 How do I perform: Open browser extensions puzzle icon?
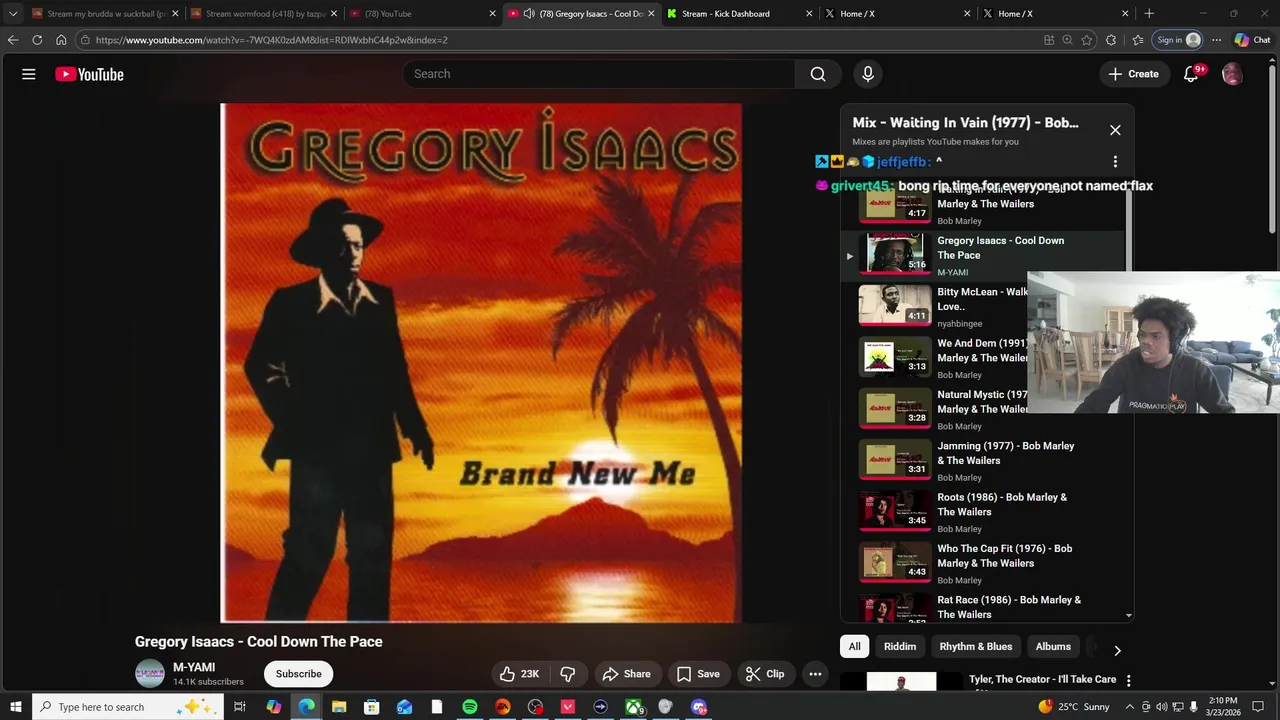[1111, 40]
